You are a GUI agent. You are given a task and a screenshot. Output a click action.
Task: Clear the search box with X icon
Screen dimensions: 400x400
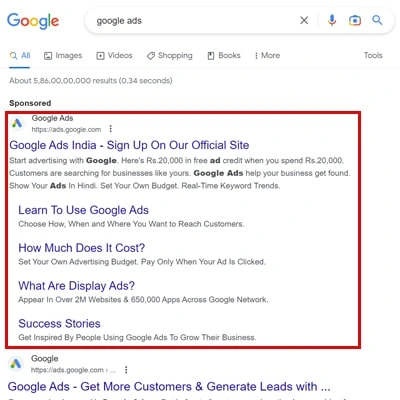[304, 20]
